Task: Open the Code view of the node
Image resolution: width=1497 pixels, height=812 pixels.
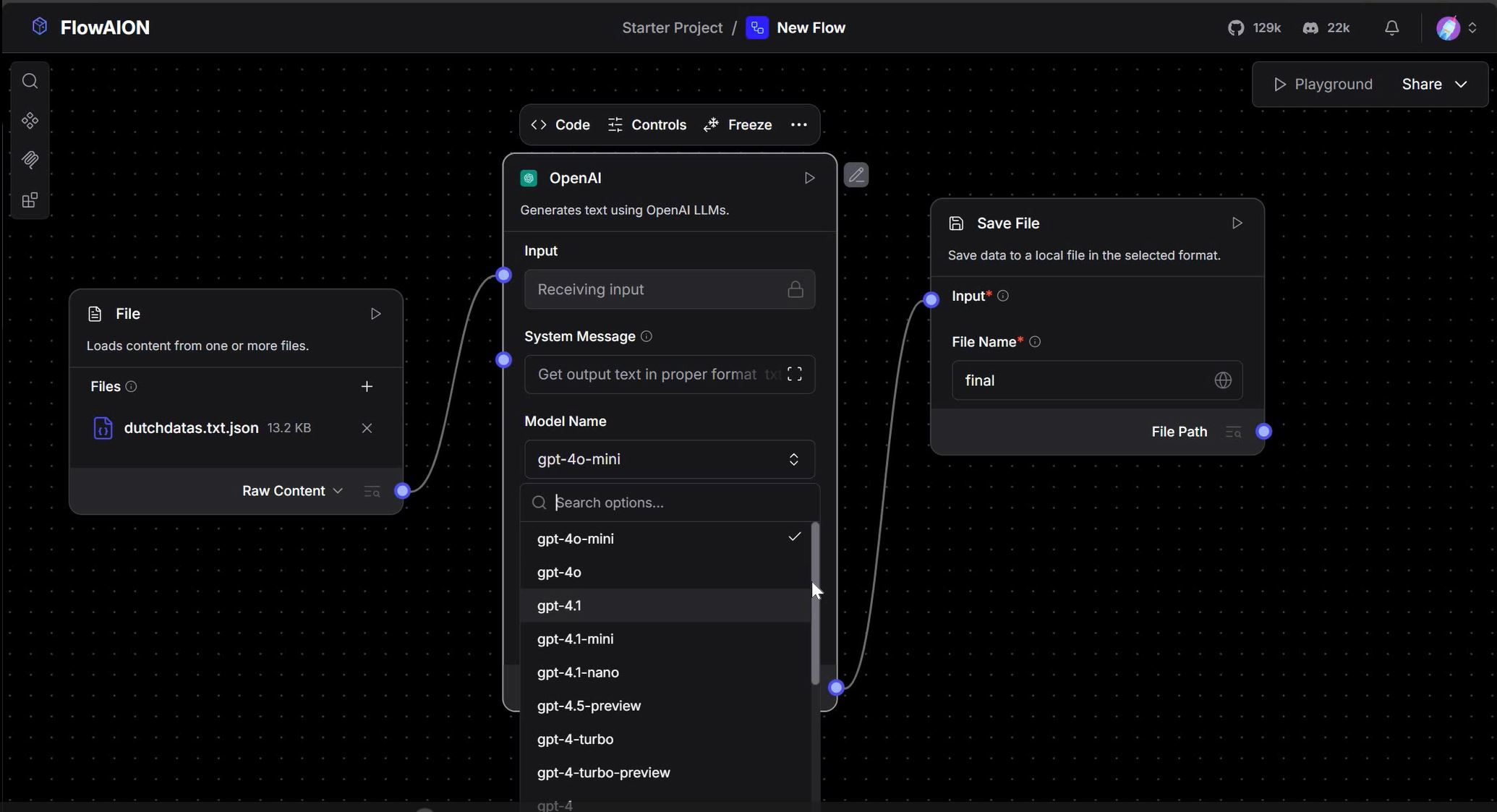Action: click(x=560, y=125)
